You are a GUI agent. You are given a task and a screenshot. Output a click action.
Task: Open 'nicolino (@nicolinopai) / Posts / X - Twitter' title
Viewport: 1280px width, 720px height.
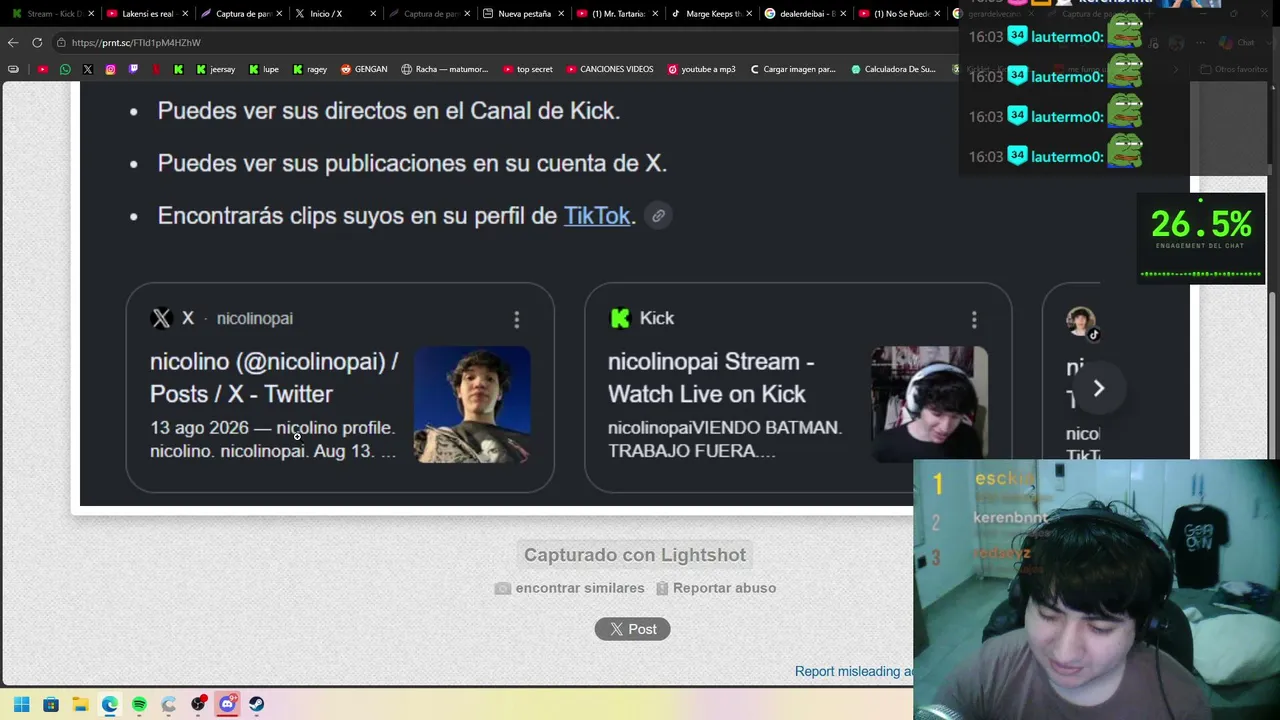[x=274, y=378]
